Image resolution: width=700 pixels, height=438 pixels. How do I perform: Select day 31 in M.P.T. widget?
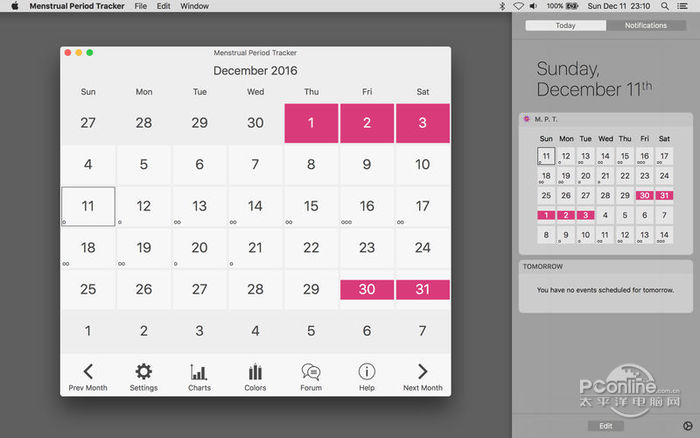tap(664, 196)
